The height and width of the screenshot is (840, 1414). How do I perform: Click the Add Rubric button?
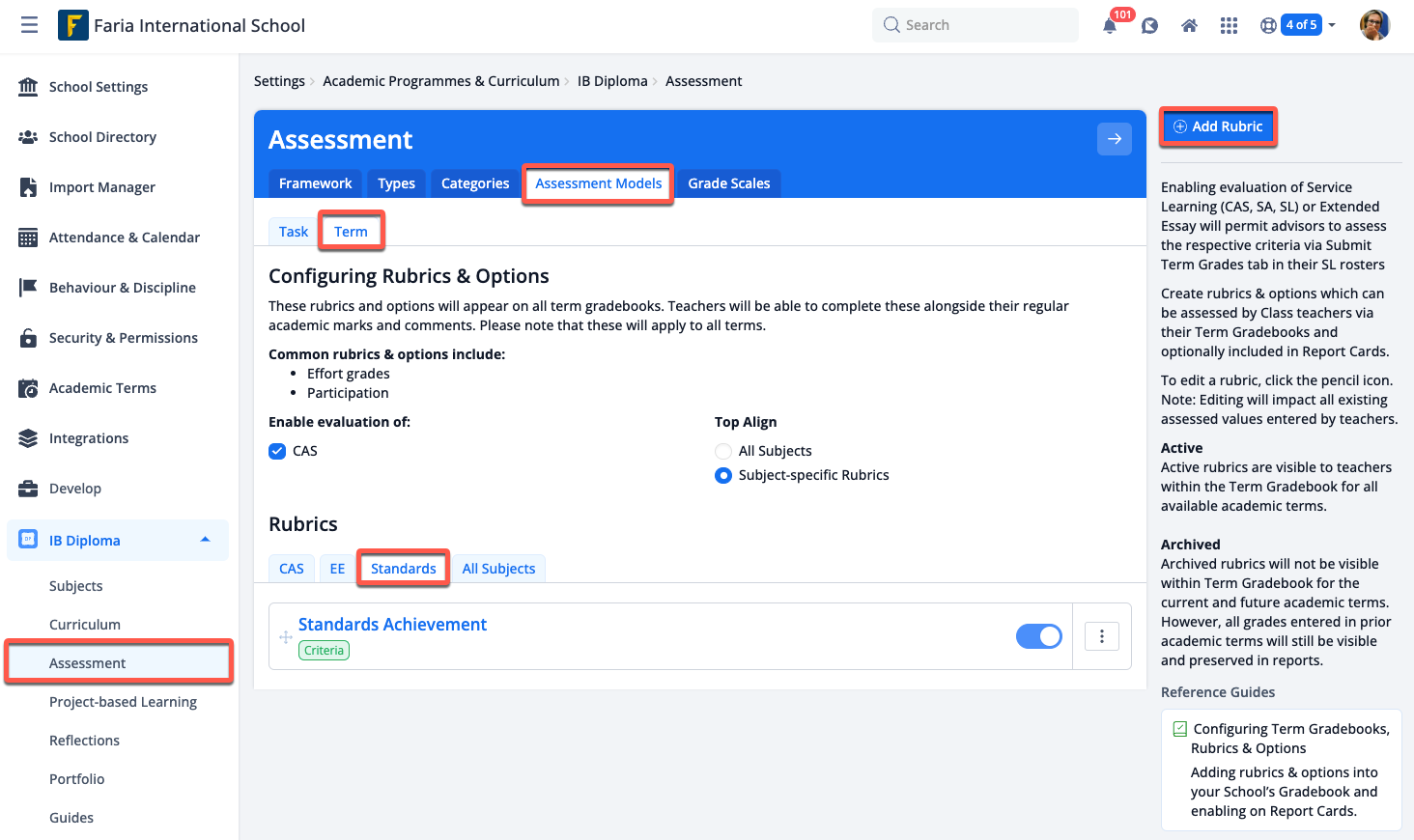click(1217, 126)
